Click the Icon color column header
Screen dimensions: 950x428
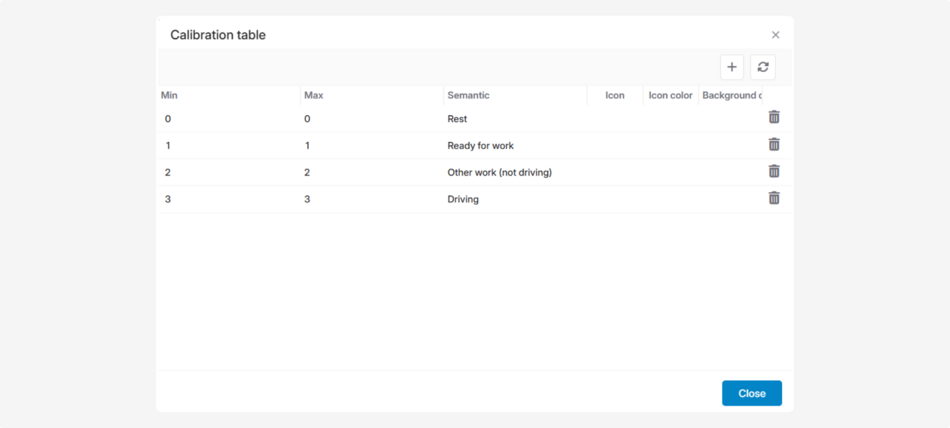(670, 96)
